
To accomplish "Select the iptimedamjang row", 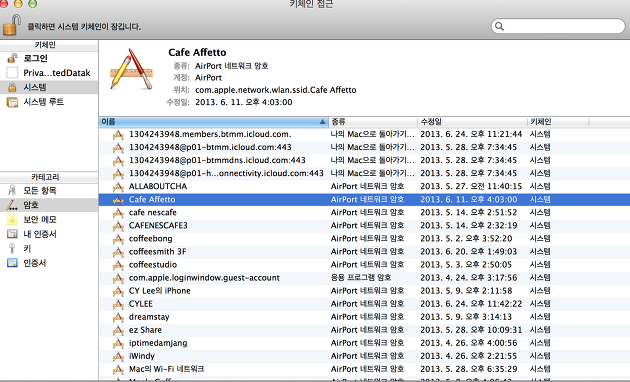I will (364, 343).
